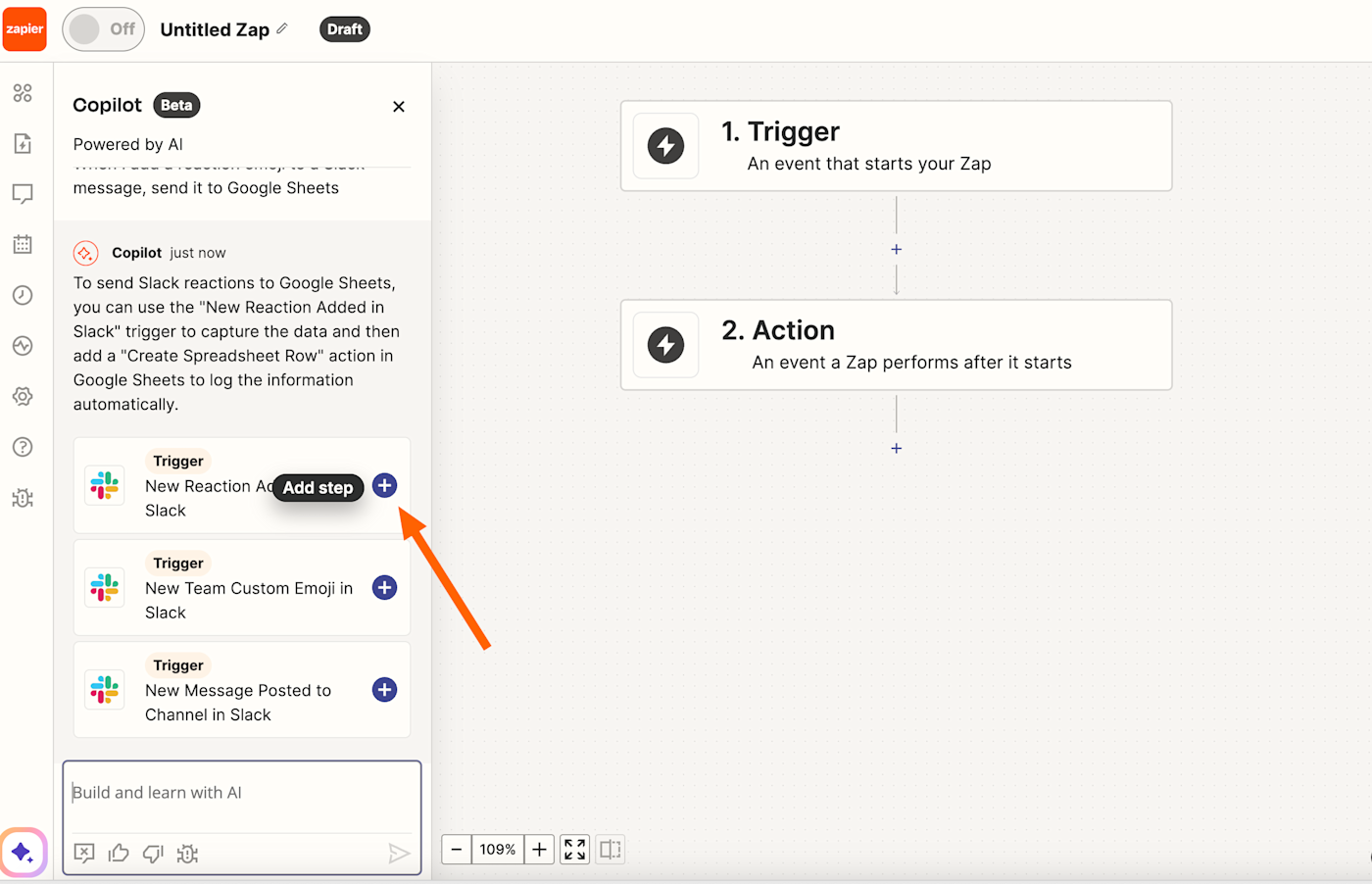The image size is (1372, 884).
Task: Click Slack logo on New Message card
Action: click(104, 690)
